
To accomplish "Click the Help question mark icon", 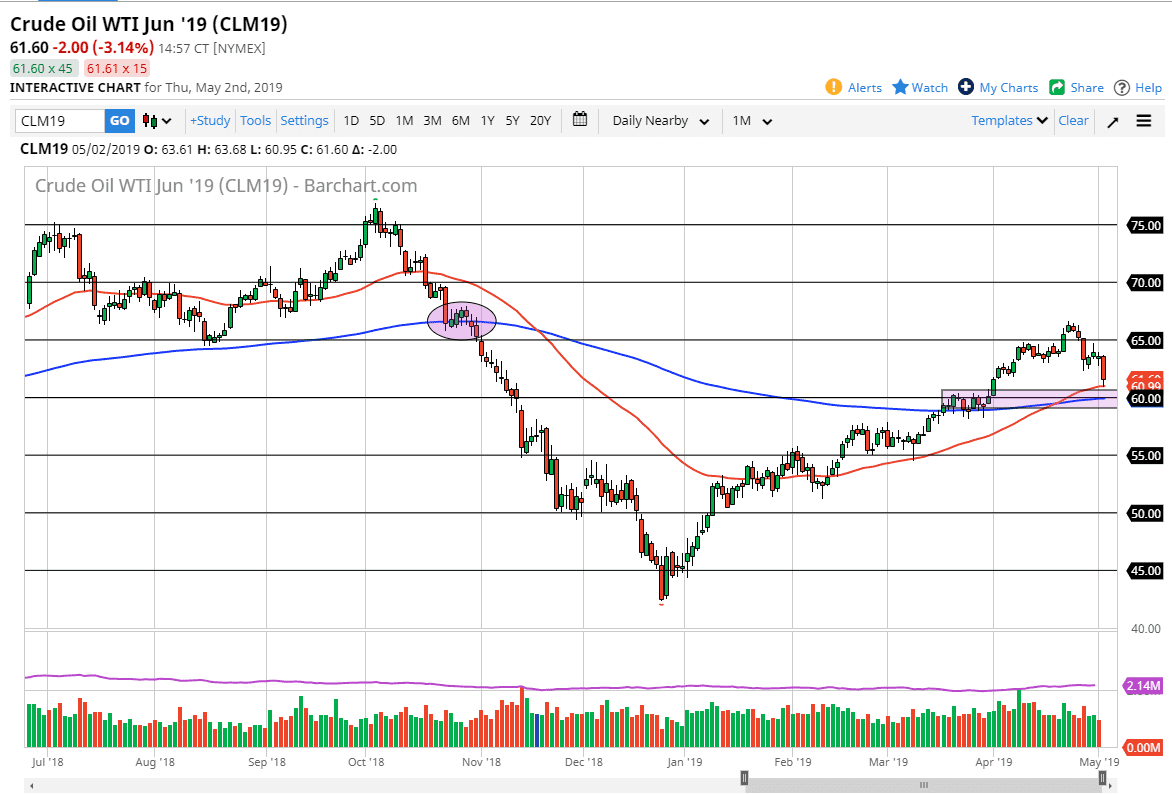I will 1122,87.
